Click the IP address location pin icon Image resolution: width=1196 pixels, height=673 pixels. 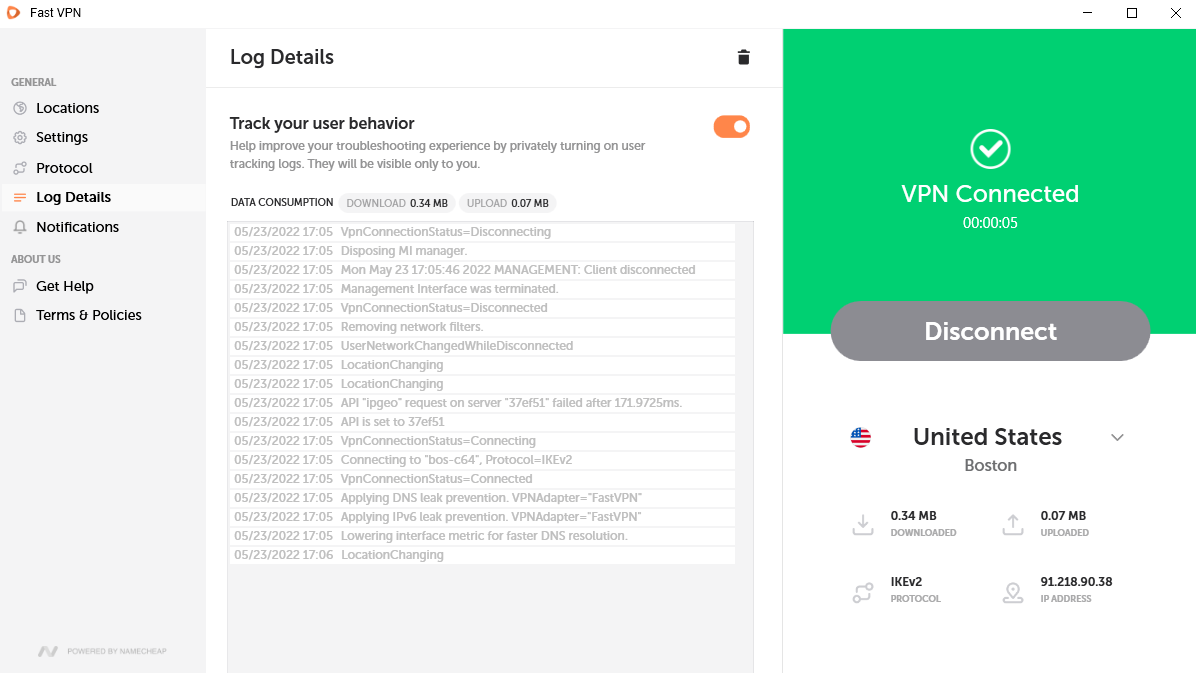tap(1013, 592)
